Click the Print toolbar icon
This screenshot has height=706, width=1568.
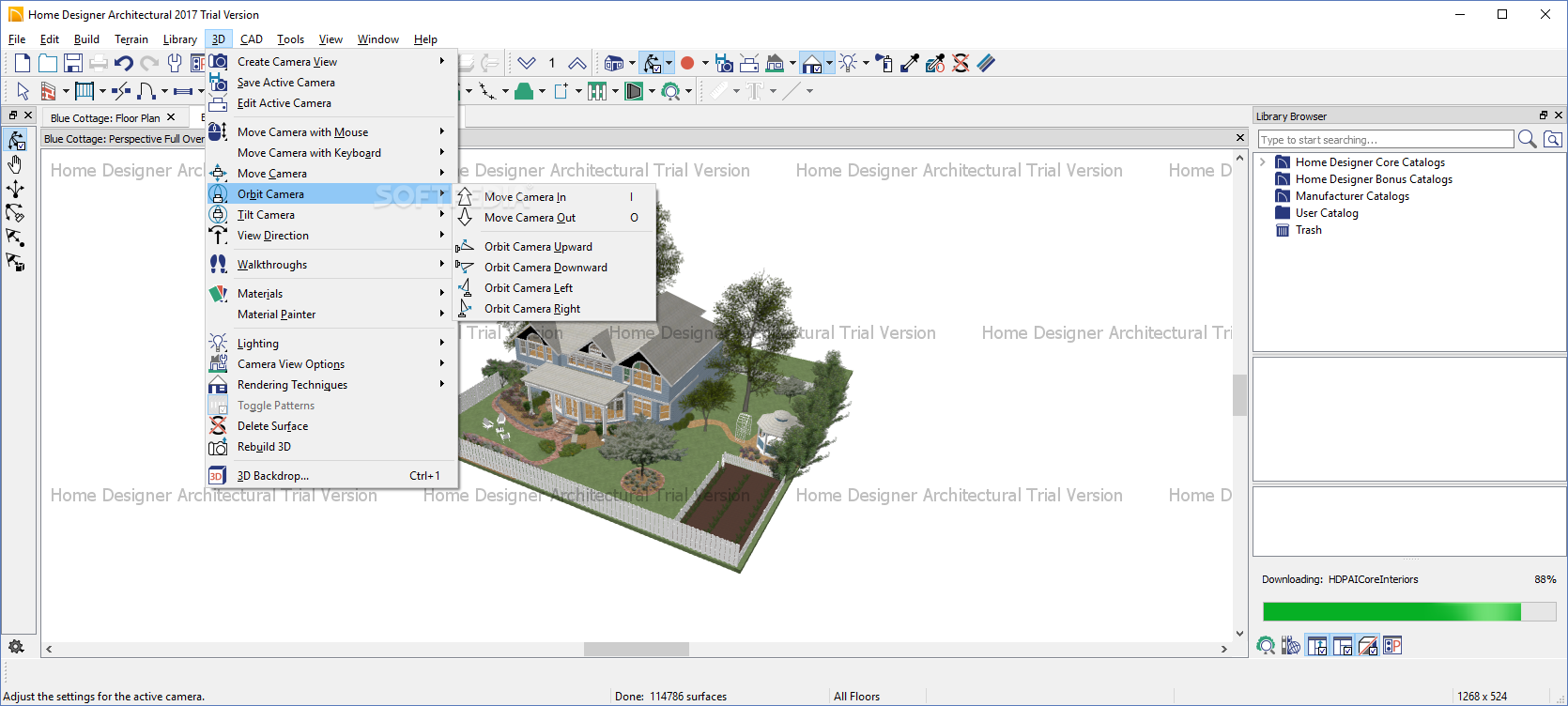[x=99, y=63]
